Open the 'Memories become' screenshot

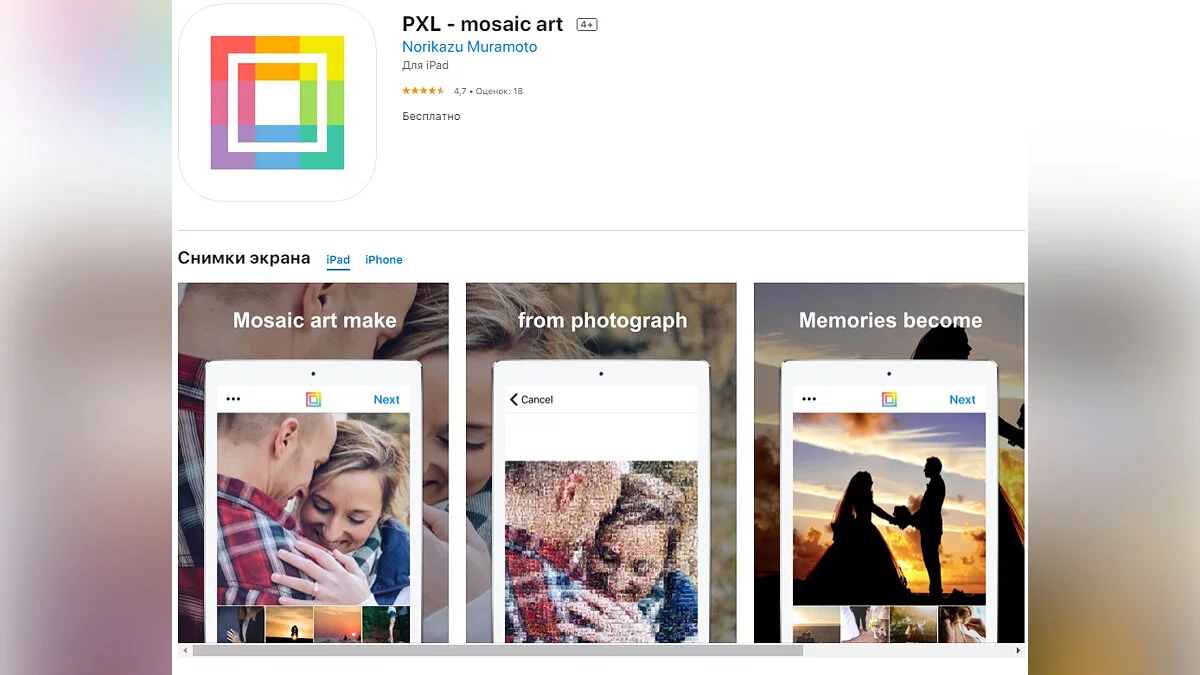[x=889, y=463]
